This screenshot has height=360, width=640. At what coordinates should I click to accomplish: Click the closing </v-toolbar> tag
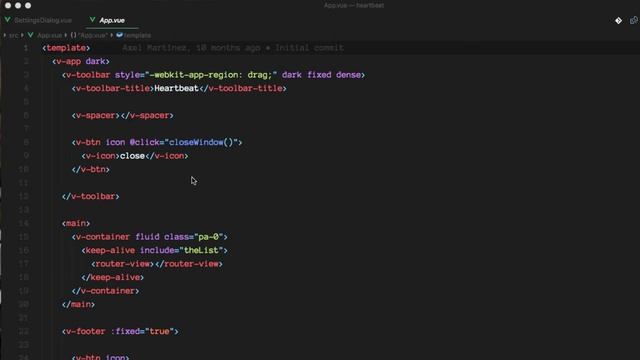(91, 196)
